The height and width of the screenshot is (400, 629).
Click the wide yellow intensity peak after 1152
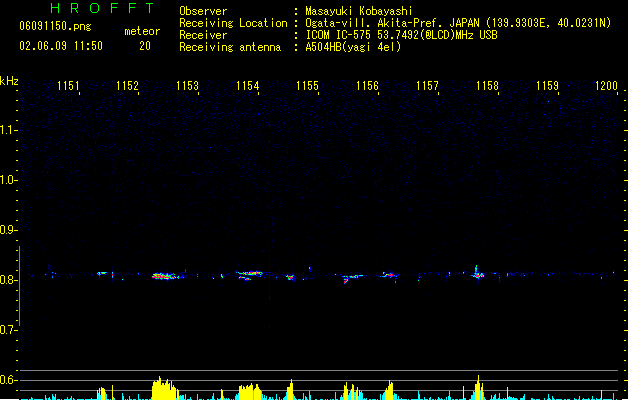coord(164,388)
